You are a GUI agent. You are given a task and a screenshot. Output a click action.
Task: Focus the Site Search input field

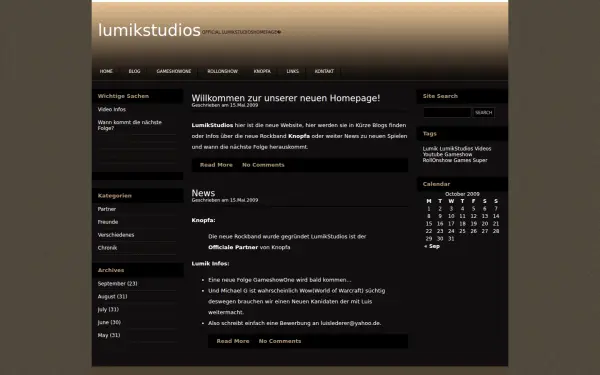pos(447,112)
